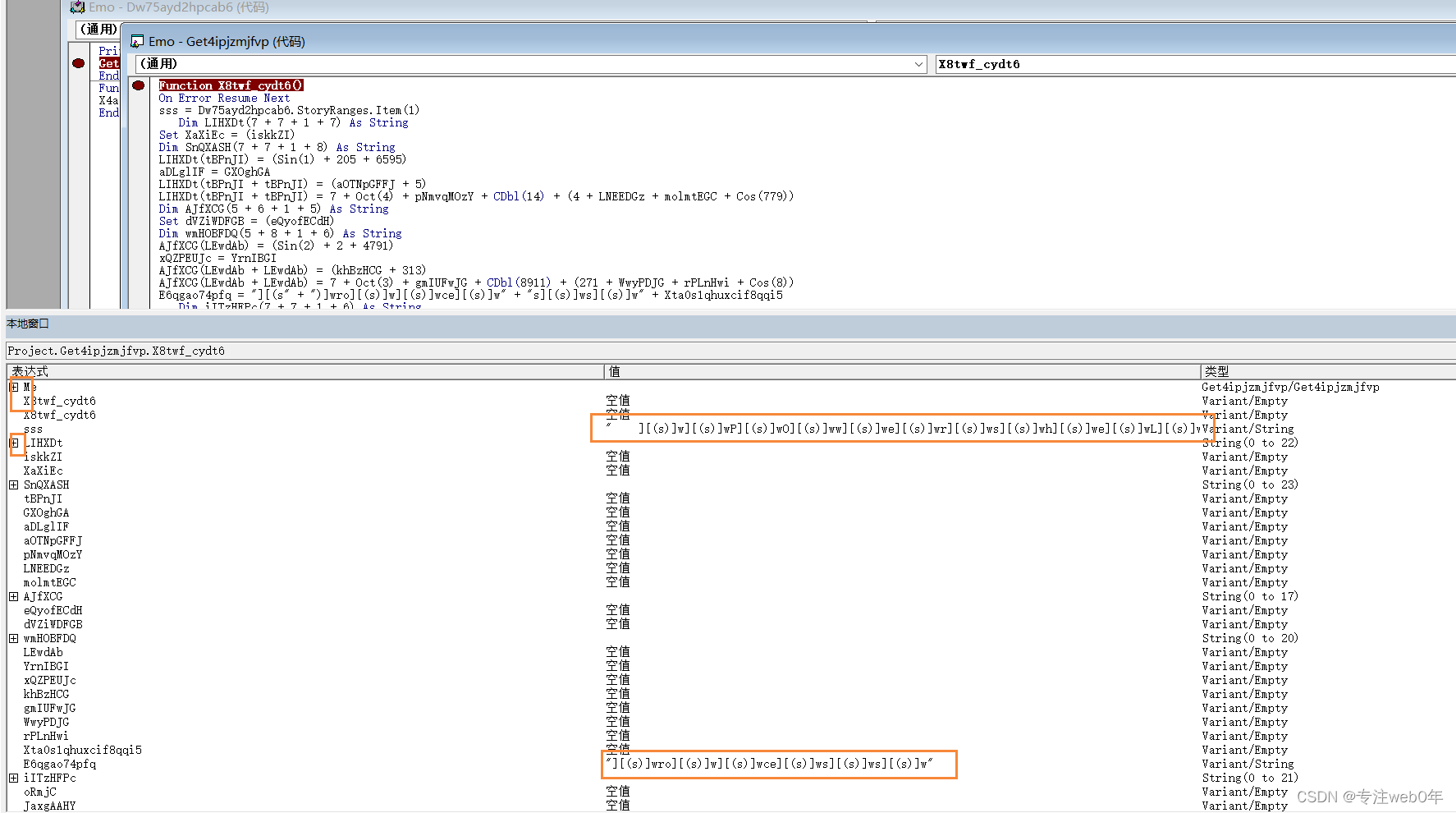Screen dimensions: 1456x813
Task: Click the 表达式 column header
Action: point(305,371)
